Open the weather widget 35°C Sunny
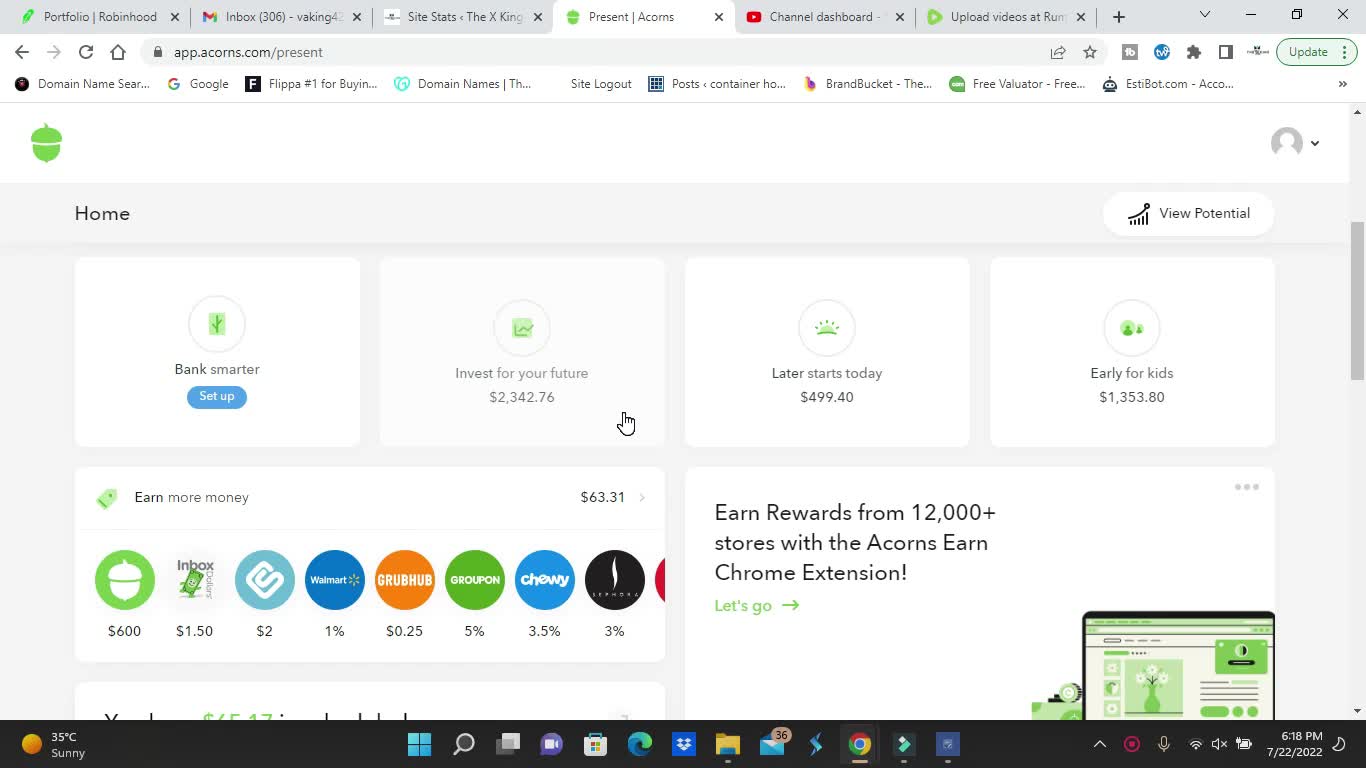1366x768 pixels. click(x=55, y=744)
